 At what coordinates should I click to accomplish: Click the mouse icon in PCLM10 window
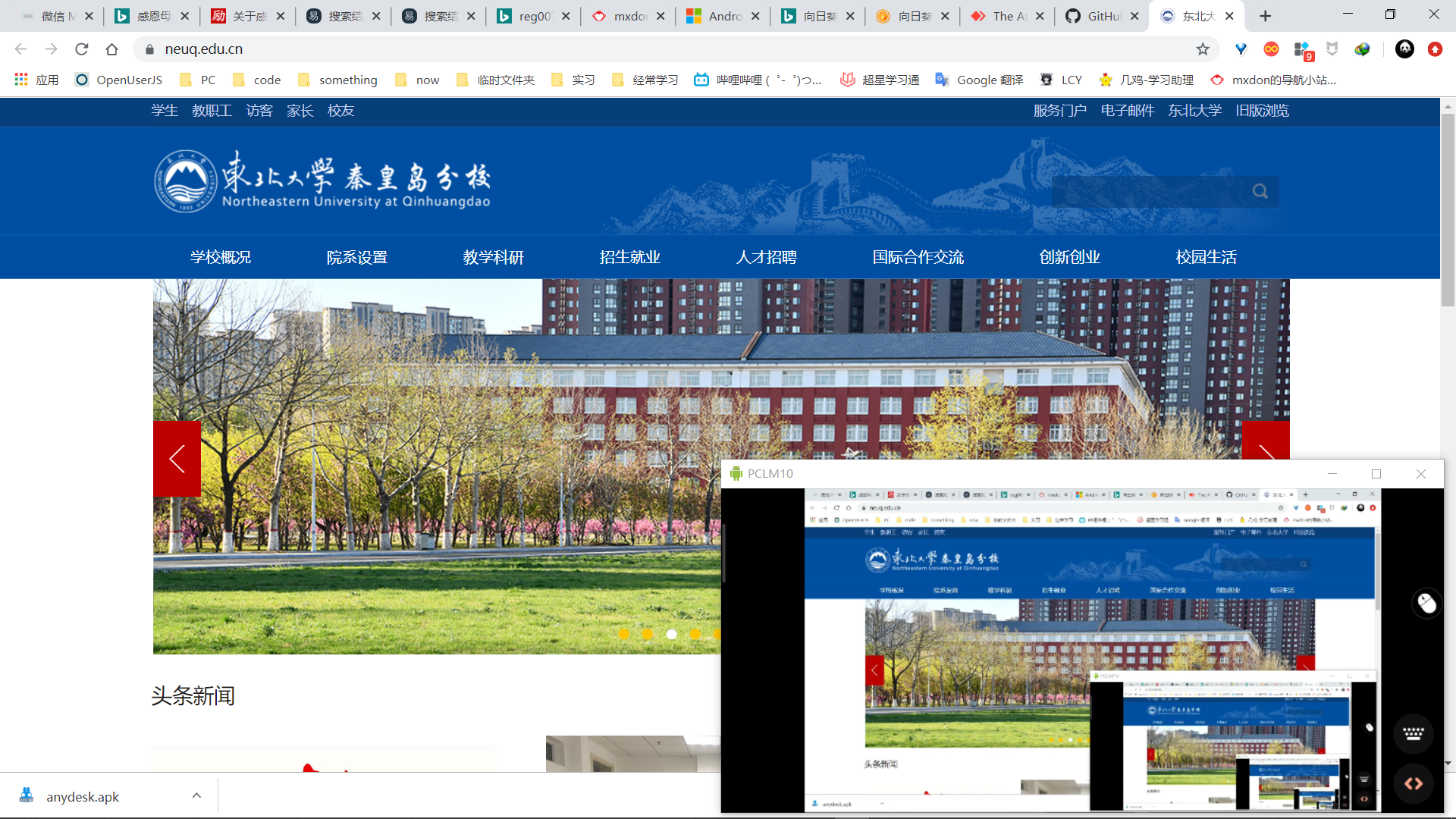1426,604
